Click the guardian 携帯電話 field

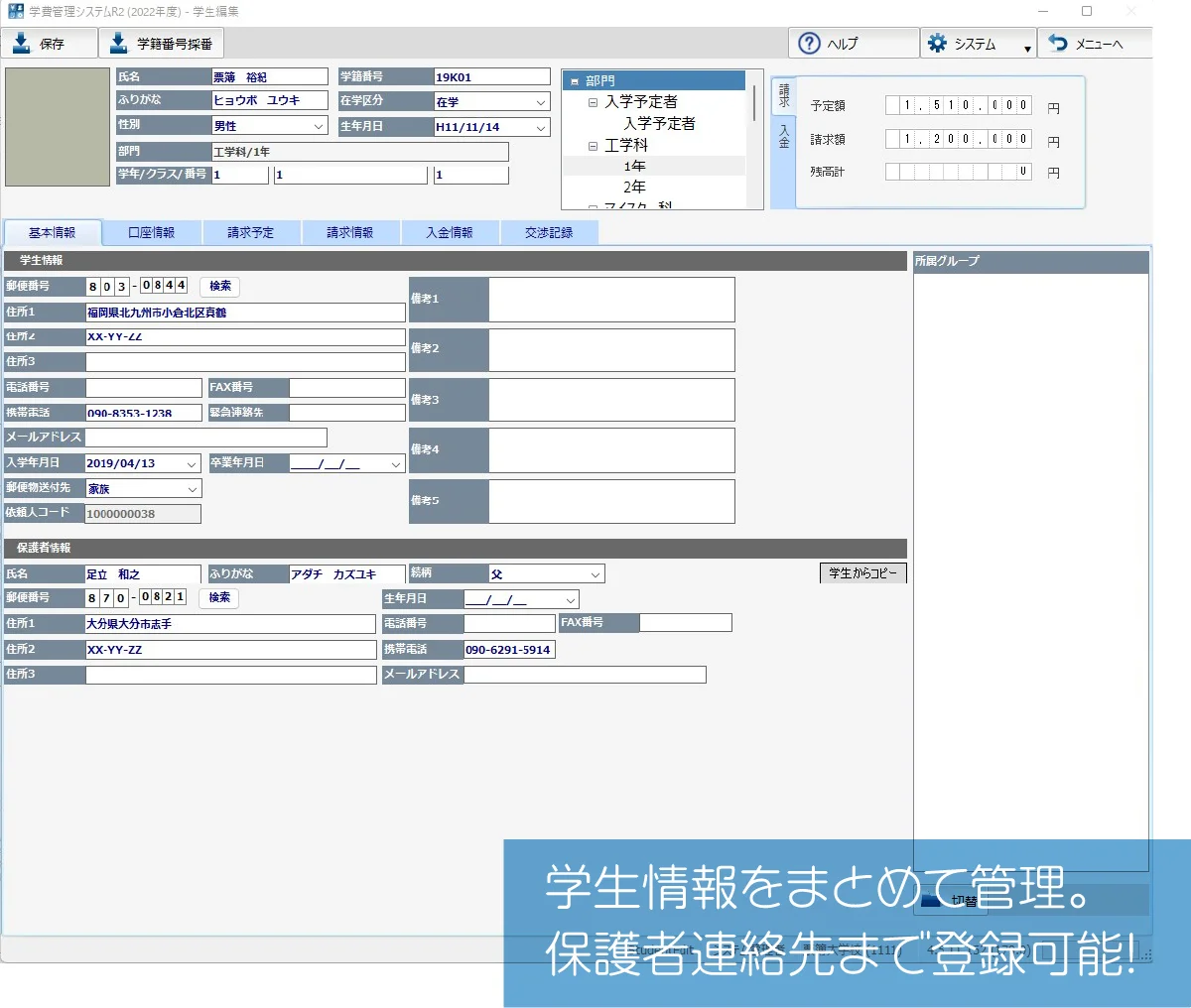coord(509,650)
